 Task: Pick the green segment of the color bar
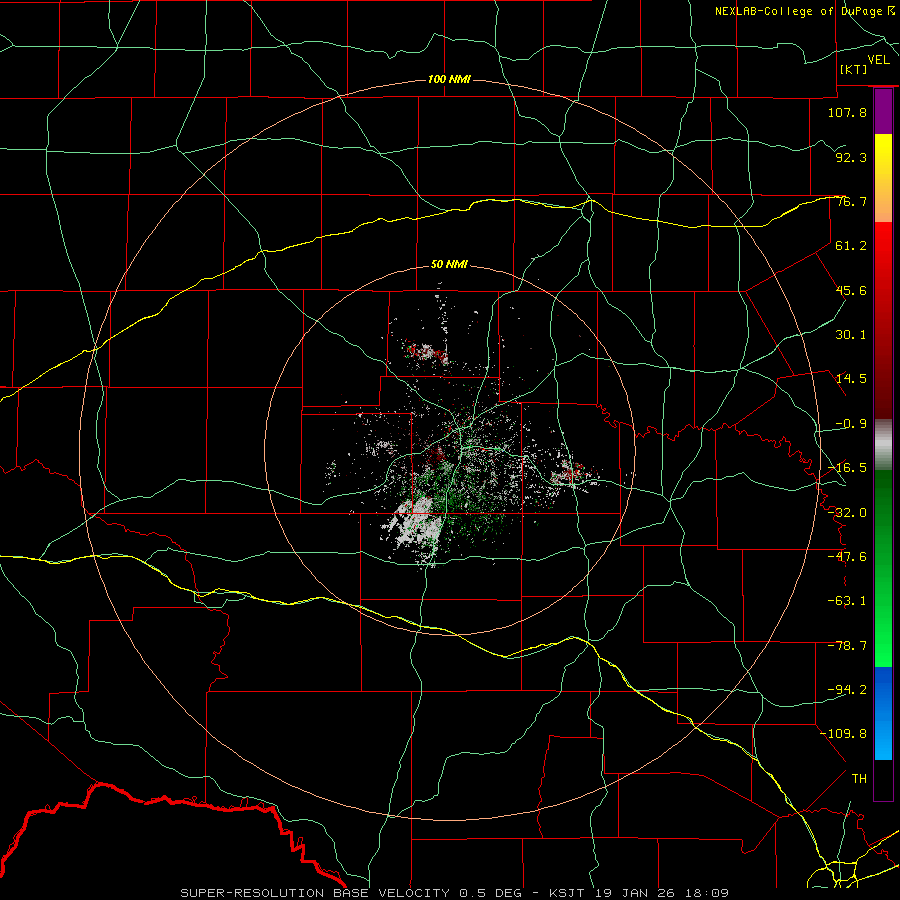pos(883,568)
